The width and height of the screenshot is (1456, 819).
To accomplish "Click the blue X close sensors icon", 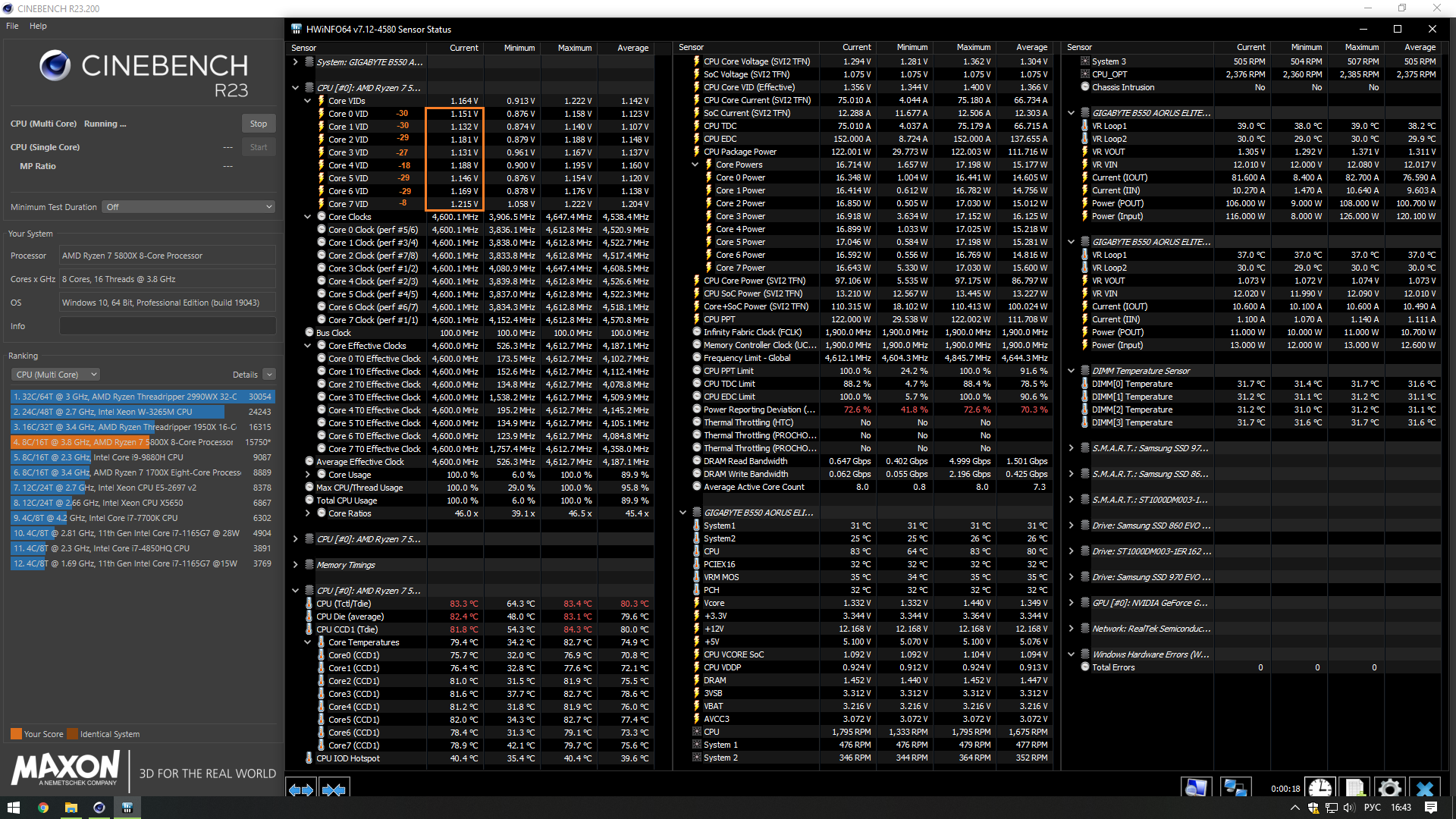I will (x=1424, y=789).
